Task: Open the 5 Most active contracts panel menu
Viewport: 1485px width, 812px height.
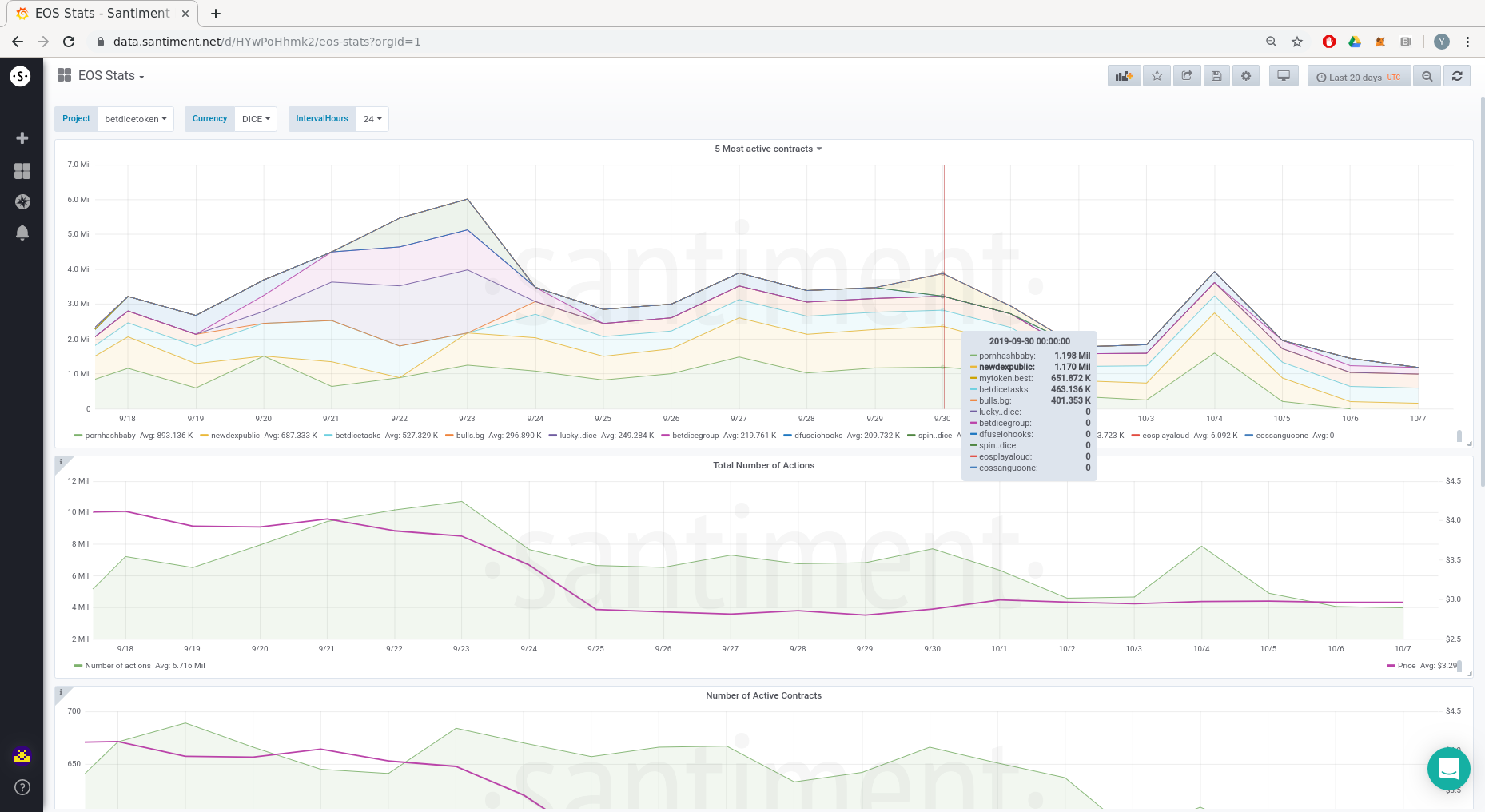Action: (768, 149)
